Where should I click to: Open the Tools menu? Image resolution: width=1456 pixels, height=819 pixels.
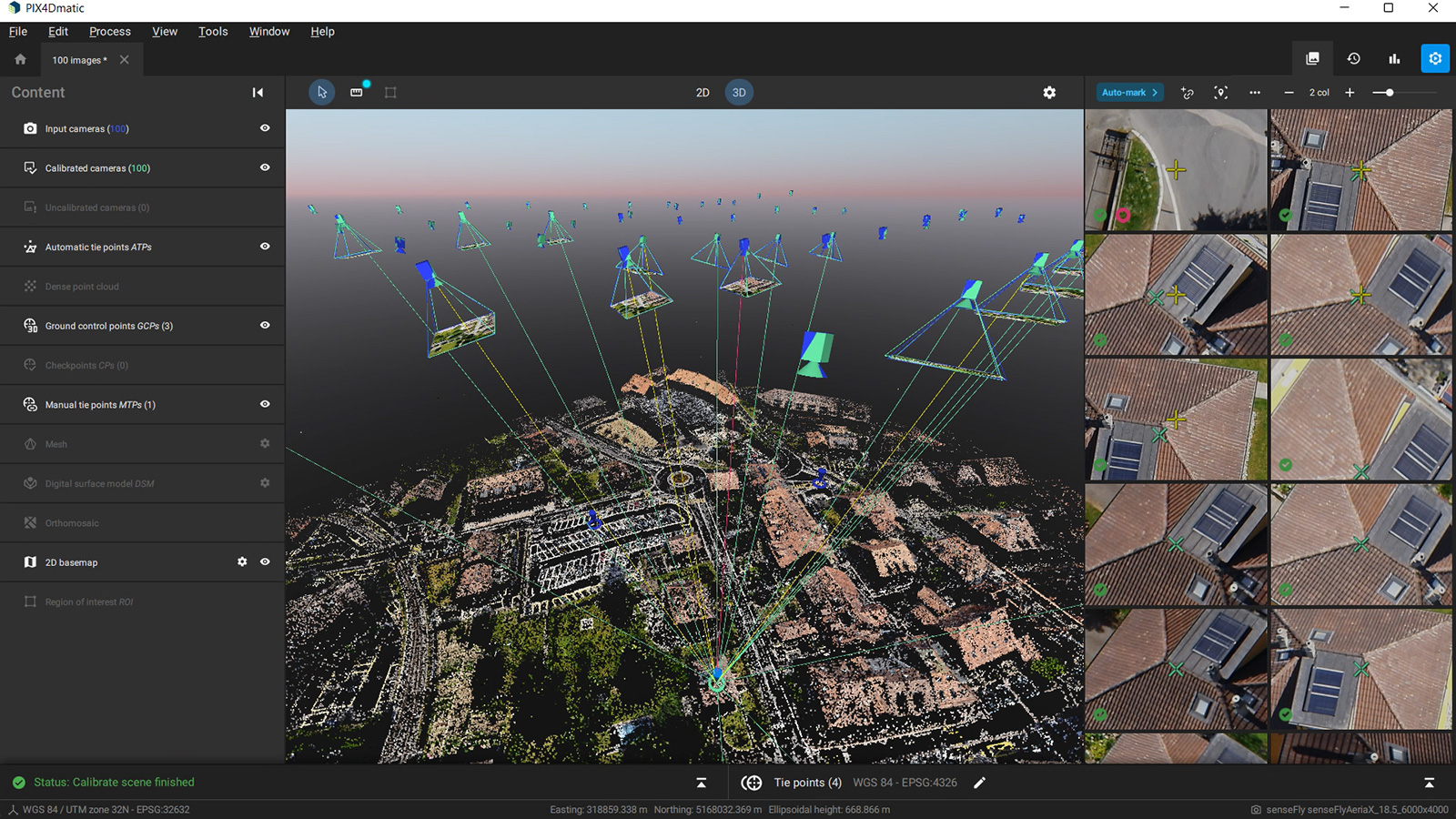(x=213, y=31)
